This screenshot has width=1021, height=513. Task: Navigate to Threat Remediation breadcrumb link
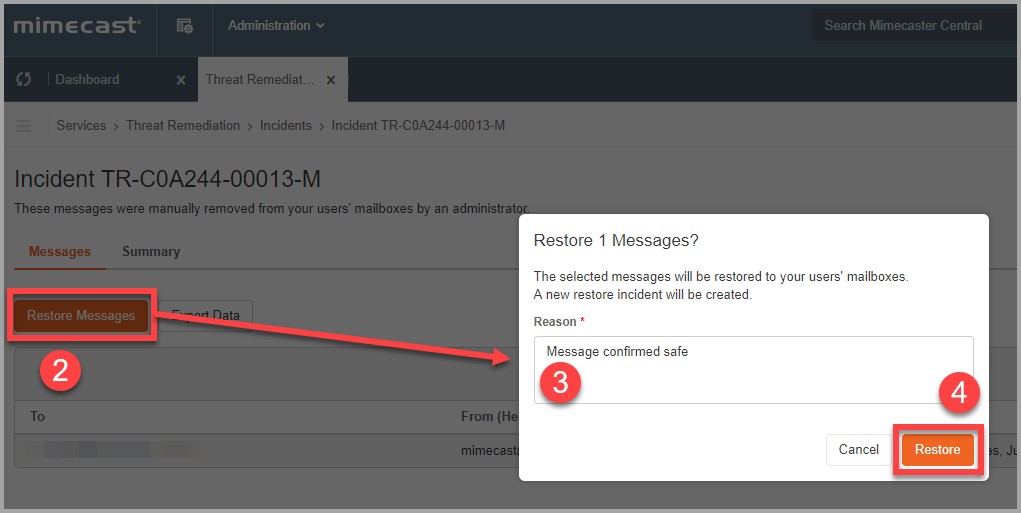pos(183,126)
